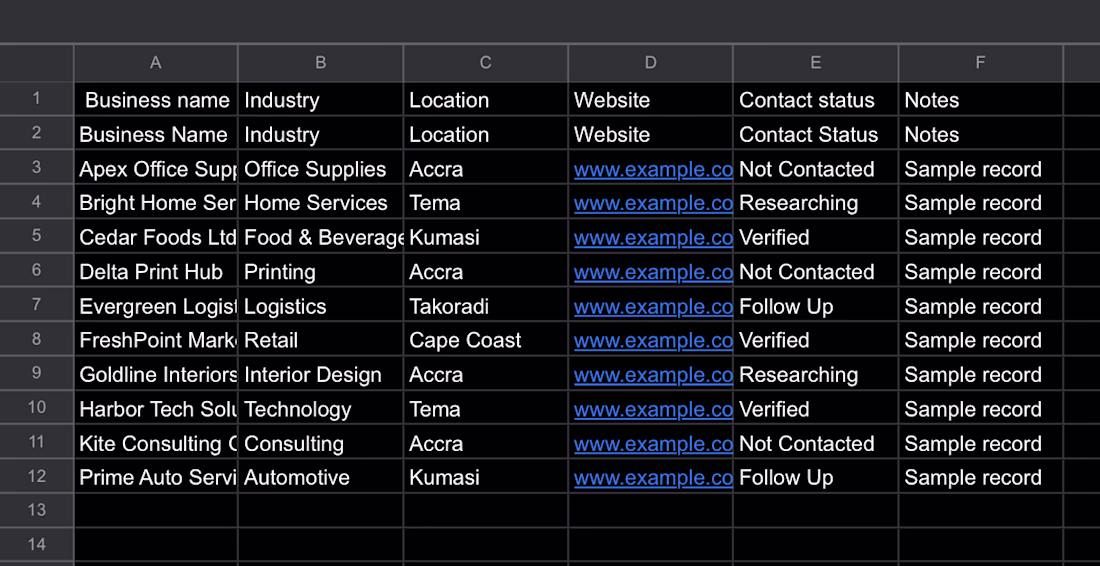
Task: Select the 'Cape Coast' location cell
Action: [x=485, y=340]
